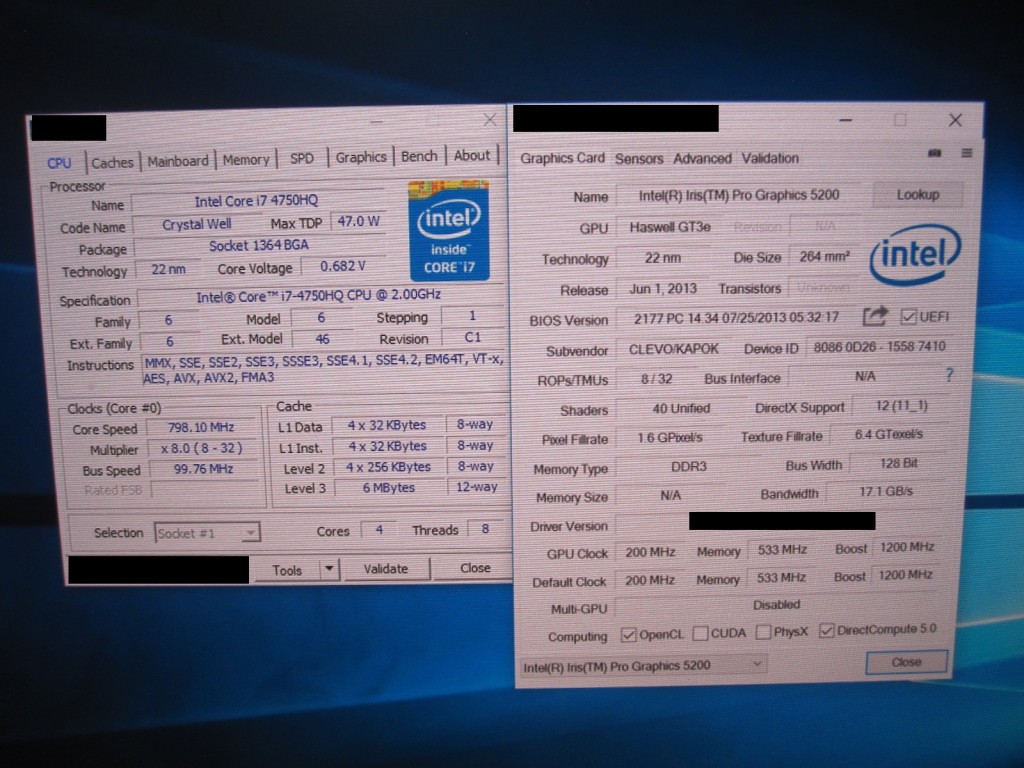1024x768 pixels.
Task: Click the Device ID value 8086 0D26
Action: click(x=879, y=347)
